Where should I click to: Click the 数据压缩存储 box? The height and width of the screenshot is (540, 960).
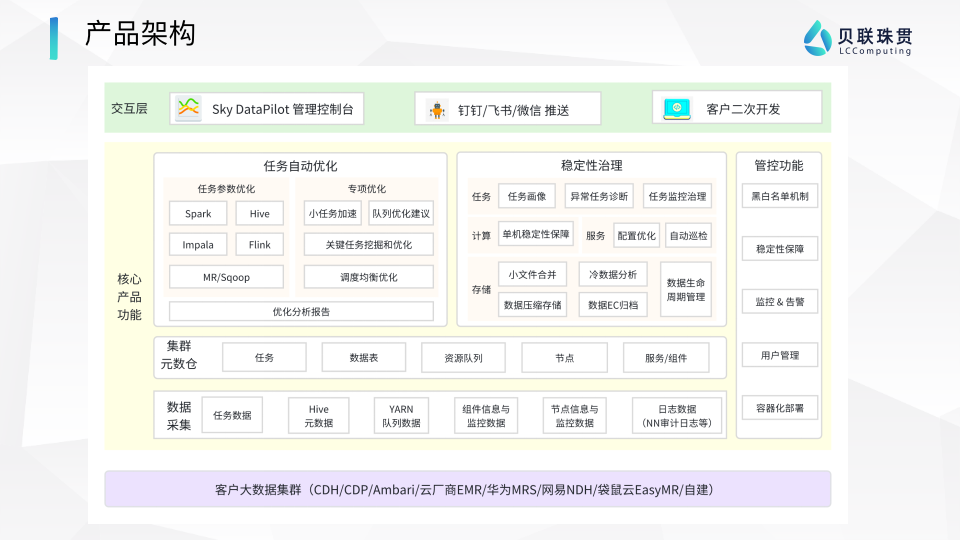pyautogui.click(x=532, y=305)
